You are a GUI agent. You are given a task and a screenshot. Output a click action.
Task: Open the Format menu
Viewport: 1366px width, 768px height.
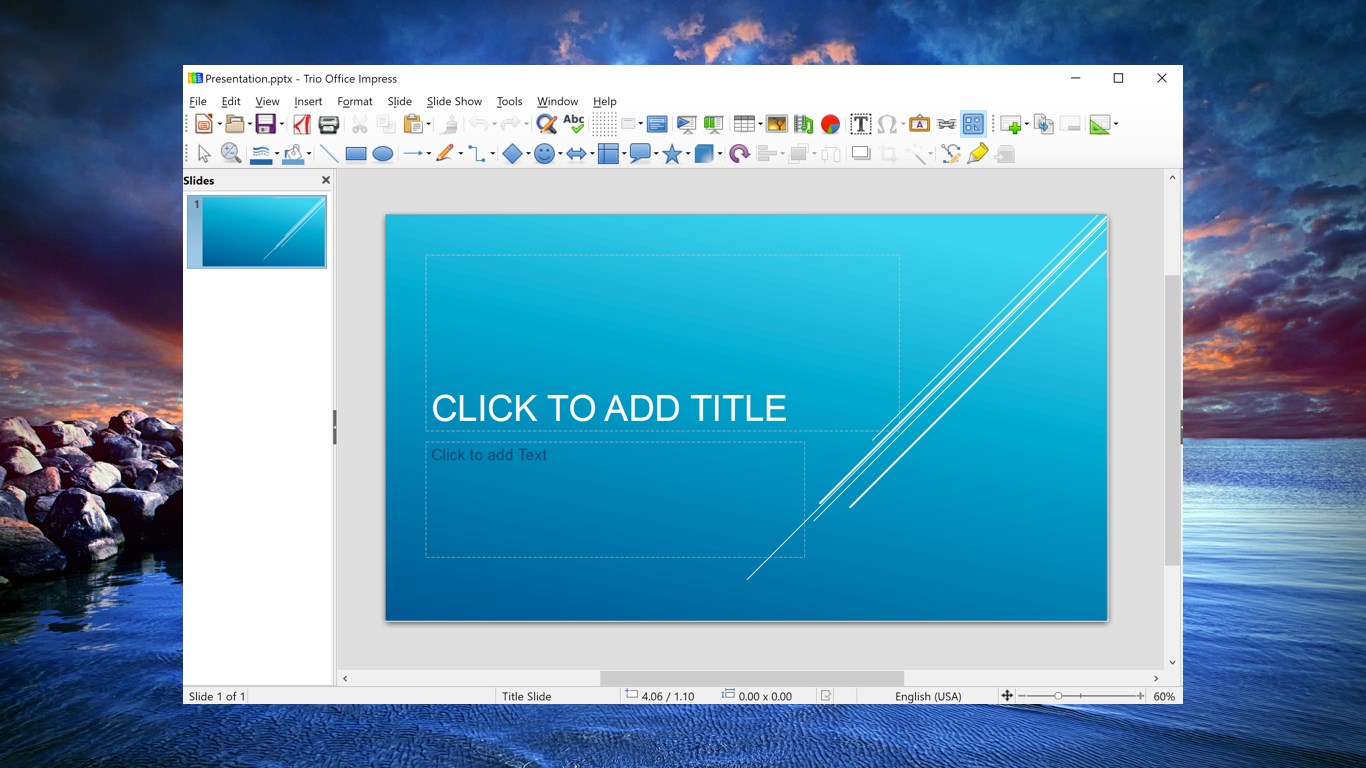pos(355,101)
